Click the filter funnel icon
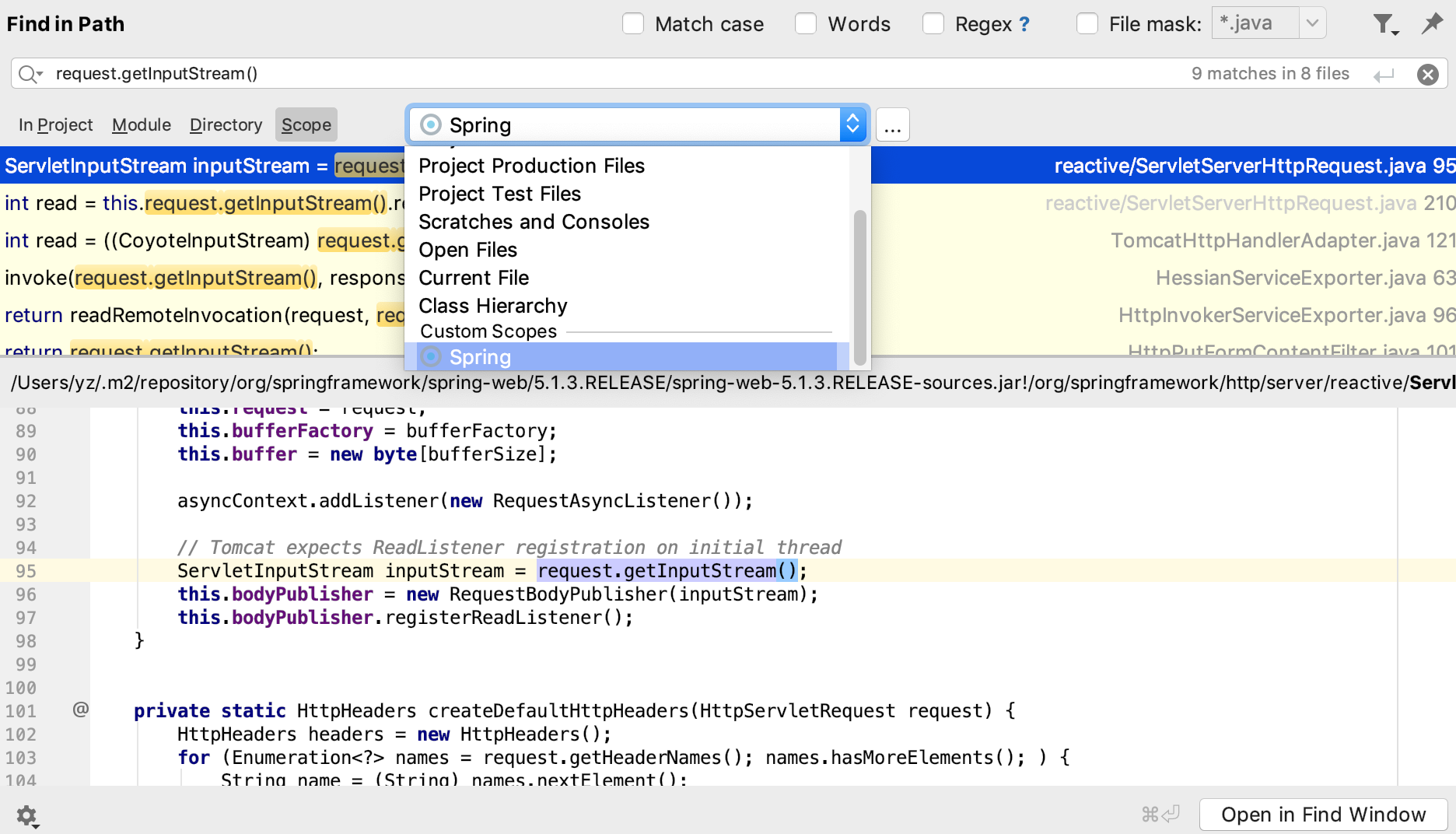The width and height of the screenshot is (1456, 834). (x=1384, y=24)
